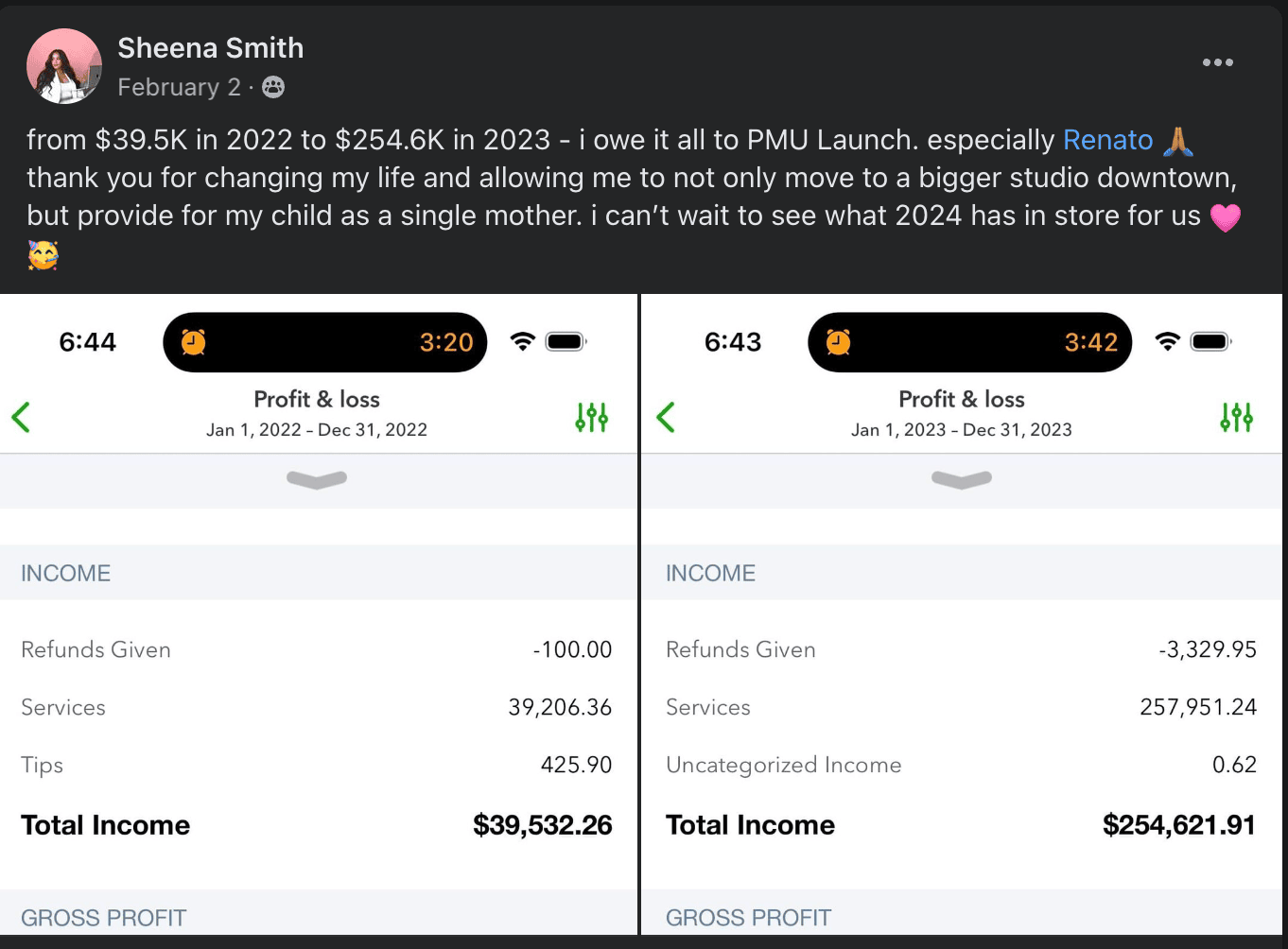Select the 2023 Refunds Given row
Viewport: 1288px width, 949px height.
pyautogui.click(x=962, y=649)
